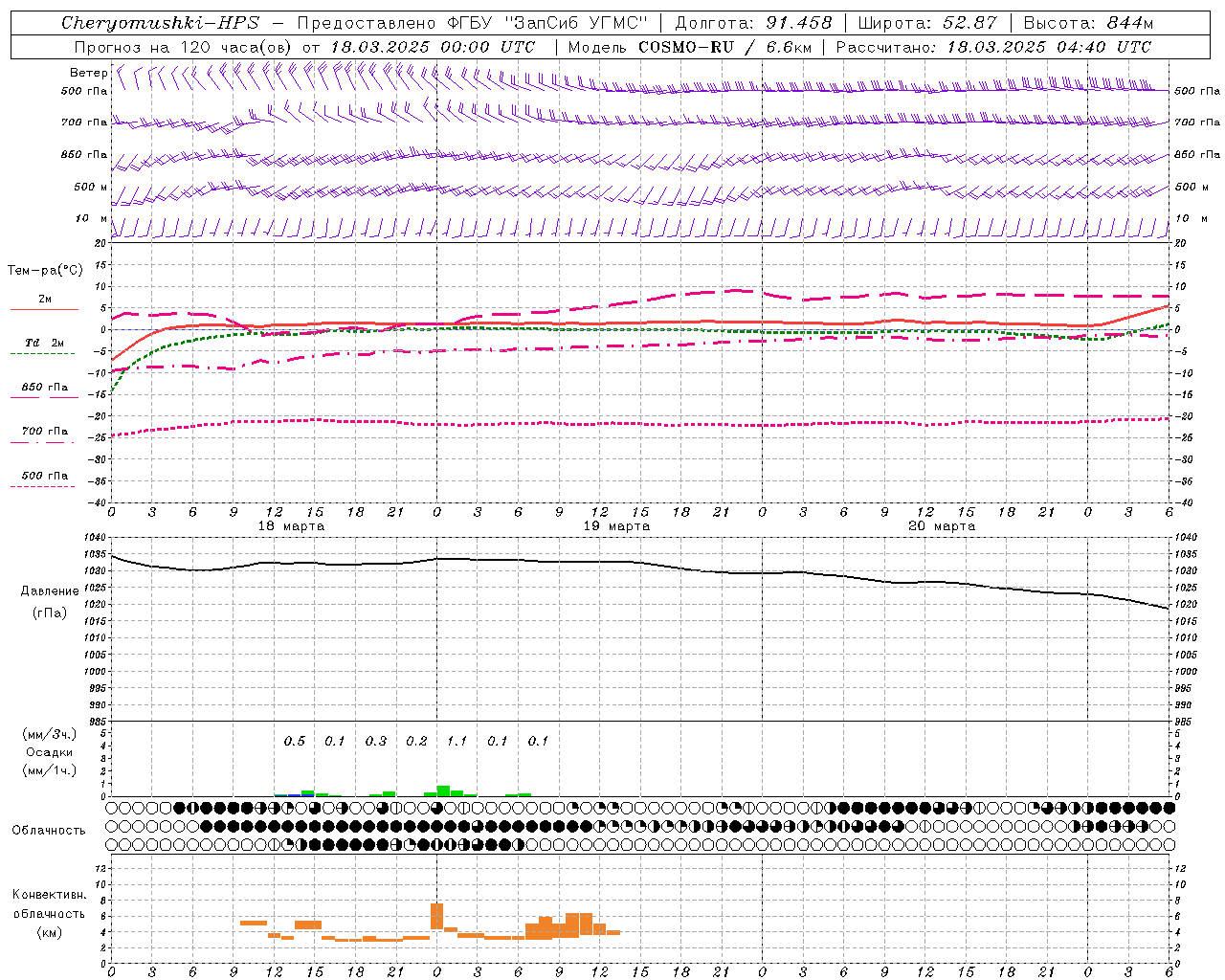Click the Cheryomushki-HPS station title
This screenshot has height=980, width=1225.
point(160,23)
